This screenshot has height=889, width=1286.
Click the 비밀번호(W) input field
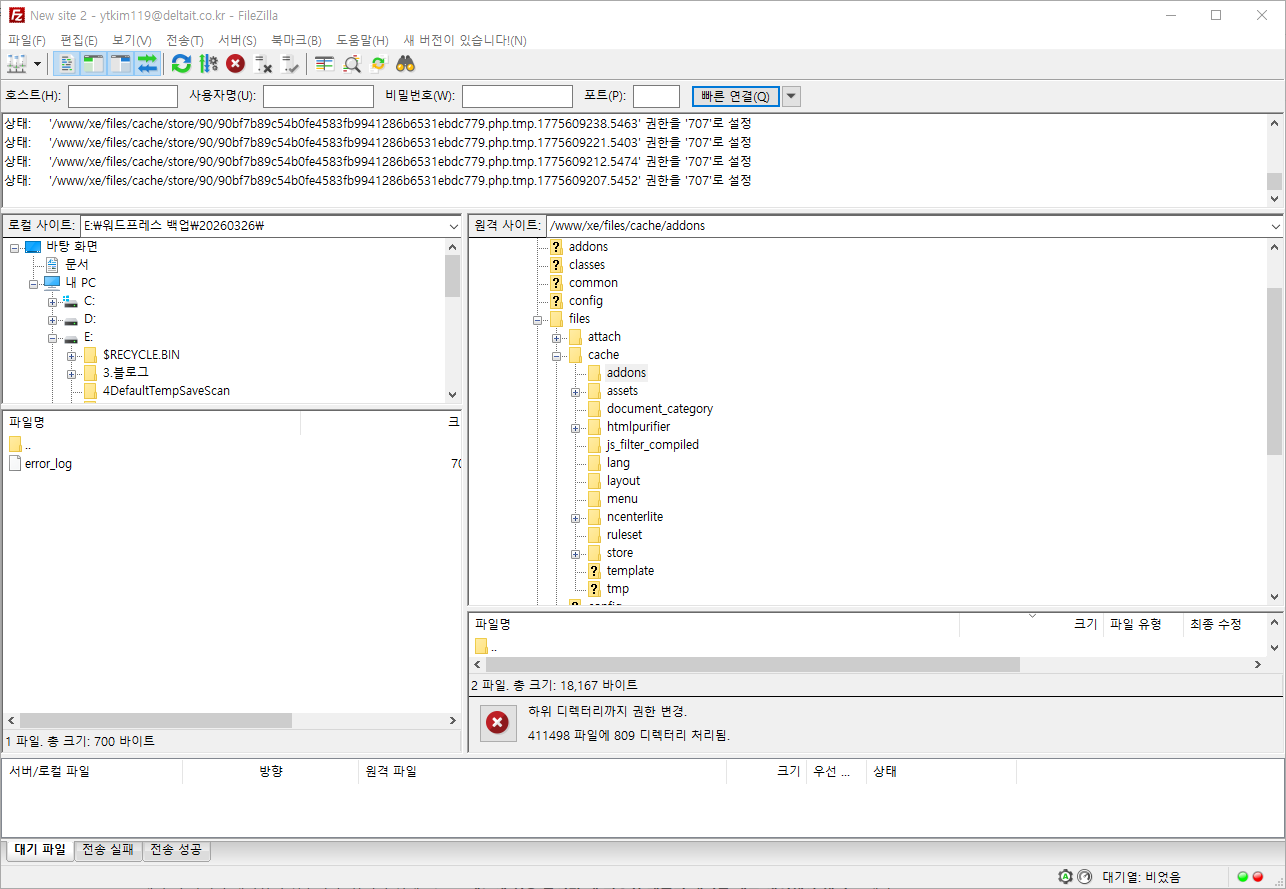[517, 96]
